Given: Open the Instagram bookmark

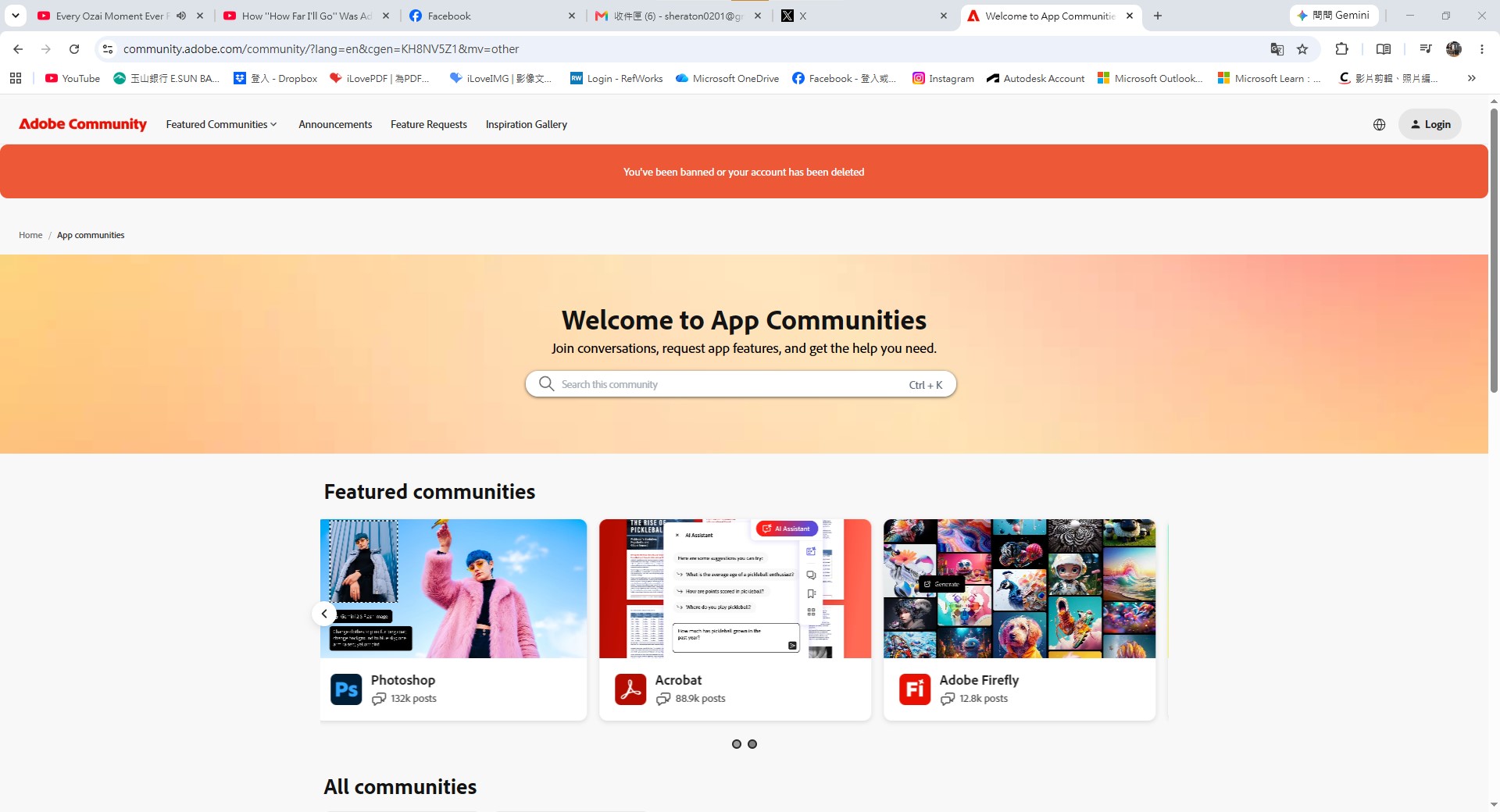Looking at the screenshot, I should click(943, 78).
